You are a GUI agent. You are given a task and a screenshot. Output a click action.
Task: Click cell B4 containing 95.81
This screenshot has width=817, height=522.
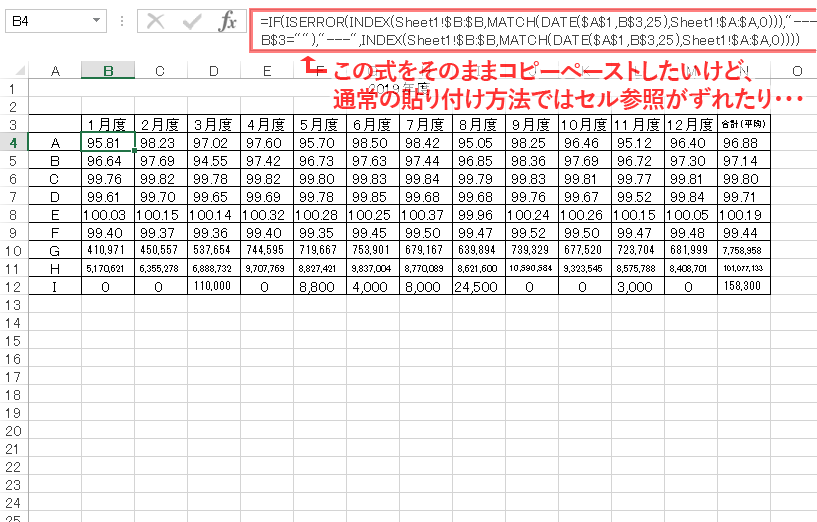pos(108,142)
